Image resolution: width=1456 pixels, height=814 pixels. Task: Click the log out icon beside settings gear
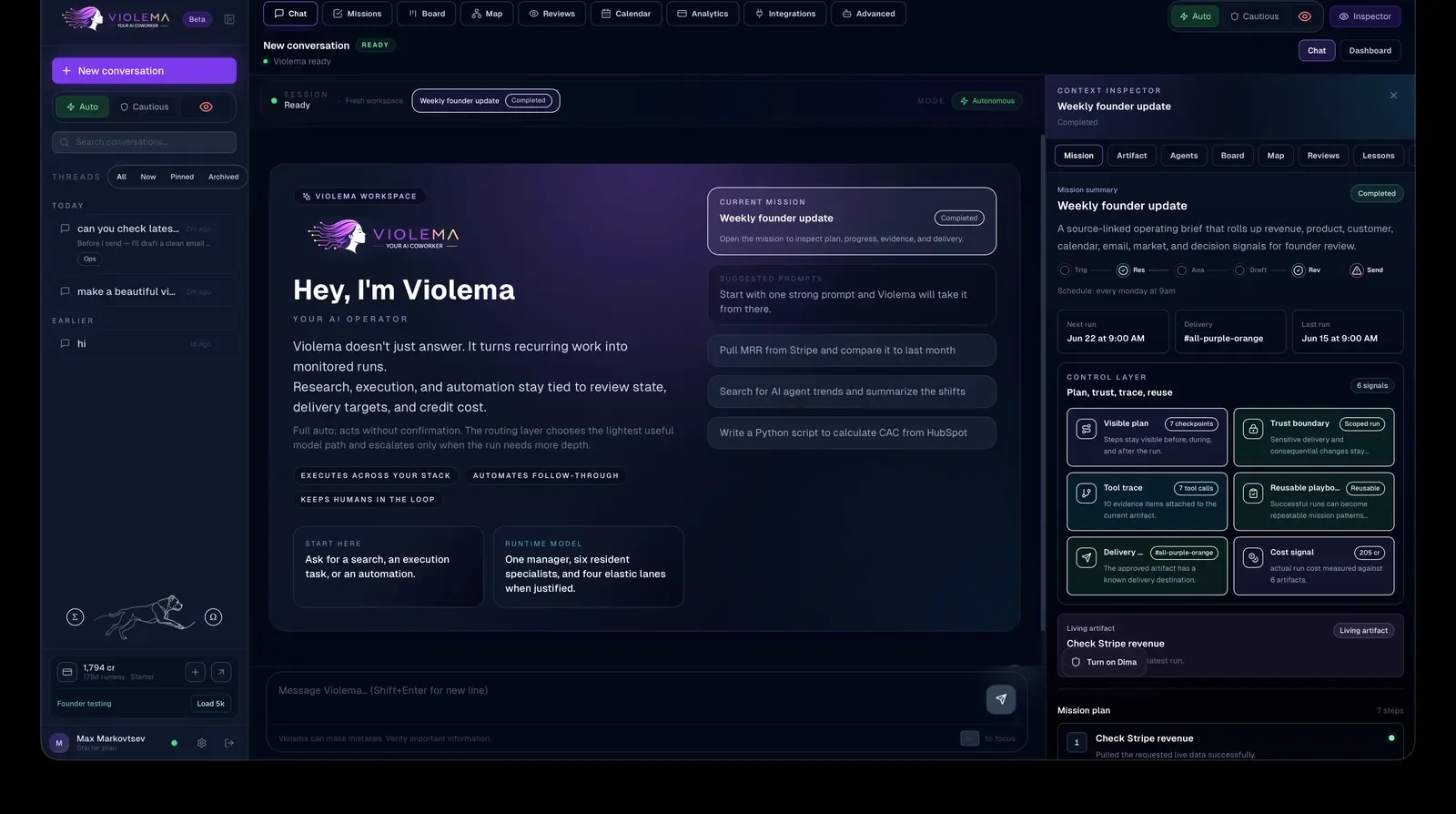[x=229, y=743]
